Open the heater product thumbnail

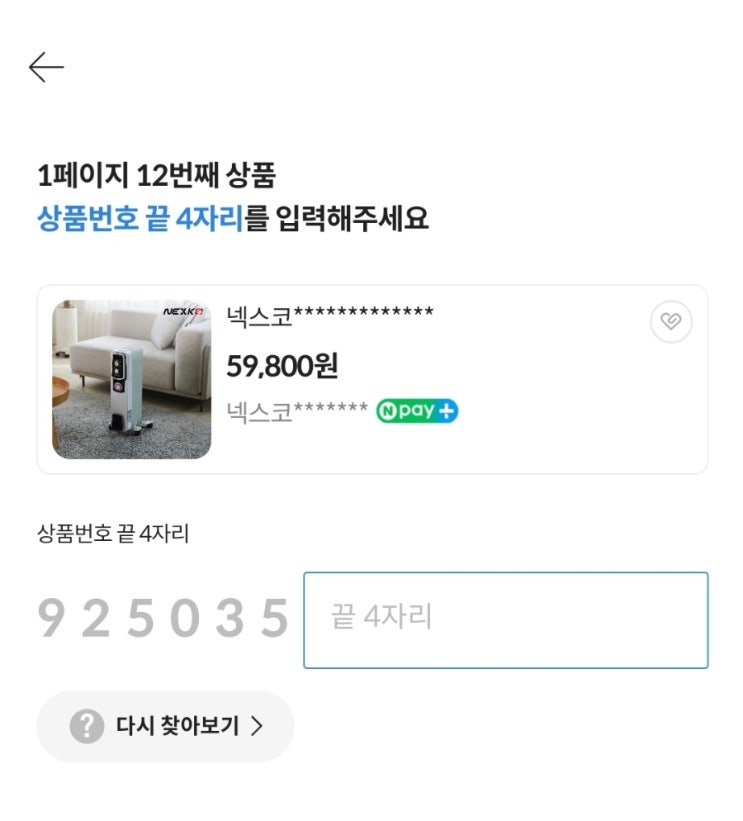[x=132, y=380]
